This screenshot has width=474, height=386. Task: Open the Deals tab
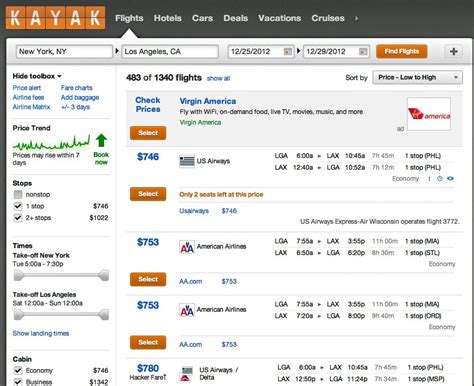tap(236, 18)
